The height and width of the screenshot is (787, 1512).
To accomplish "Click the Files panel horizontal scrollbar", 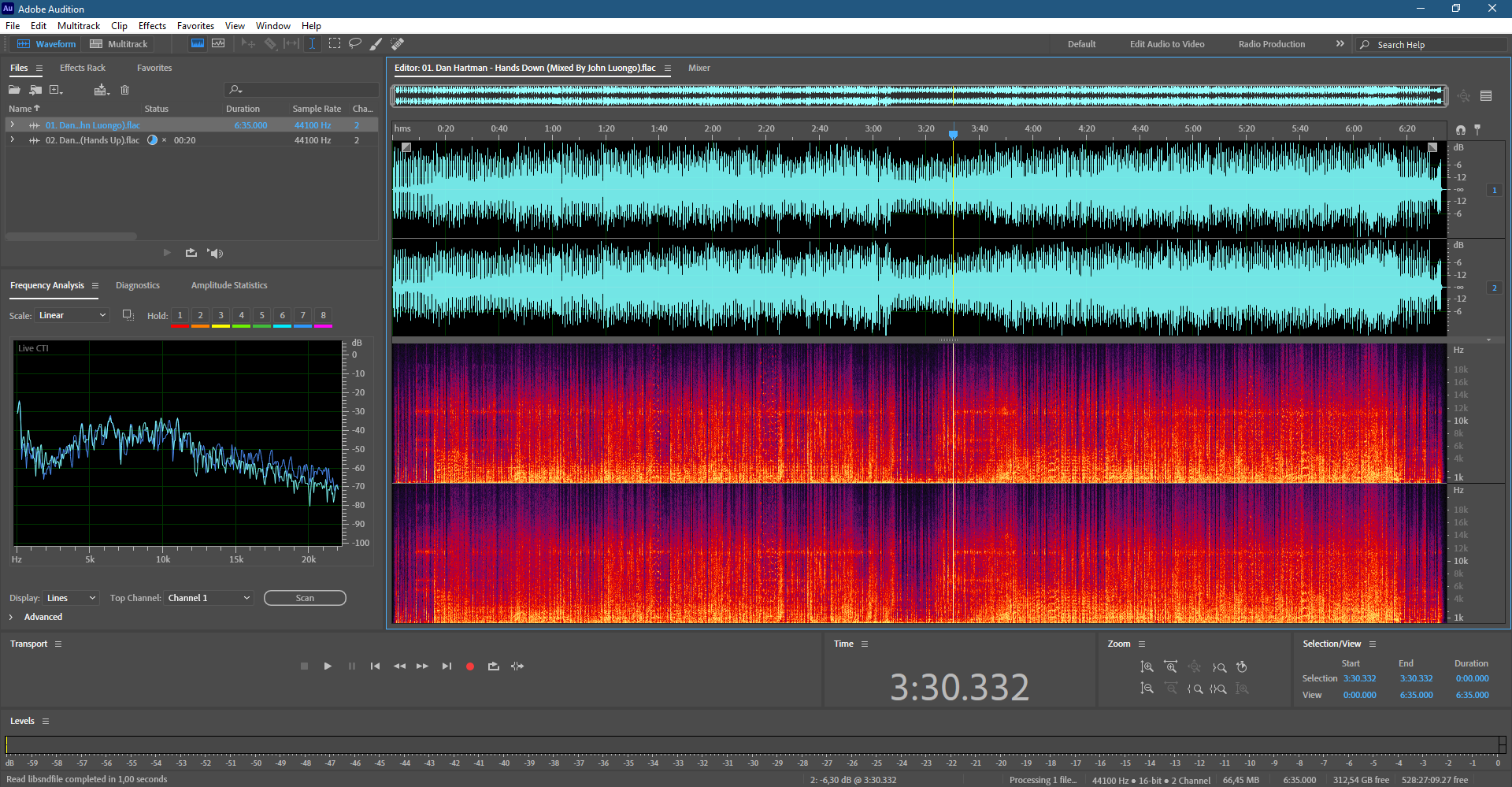I will pos(71,236).
